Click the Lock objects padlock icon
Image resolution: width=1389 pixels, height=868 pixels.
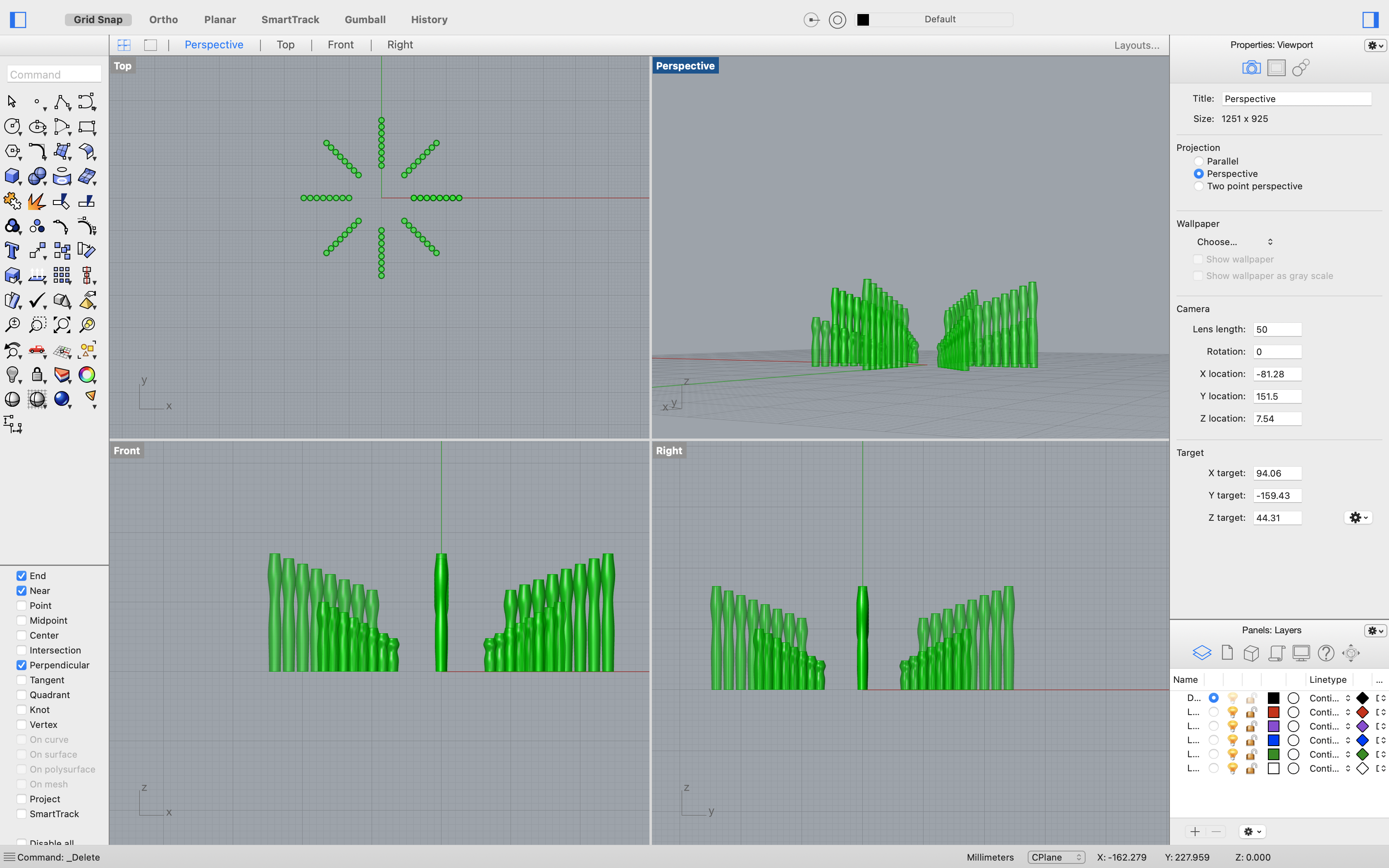37,375
